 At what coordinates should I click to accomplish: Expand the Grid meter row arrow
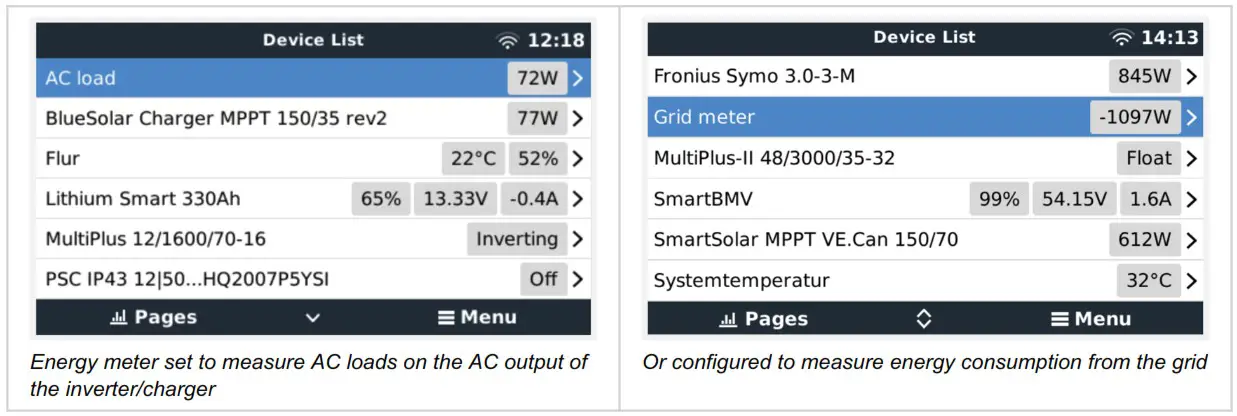click(1190, 117)
